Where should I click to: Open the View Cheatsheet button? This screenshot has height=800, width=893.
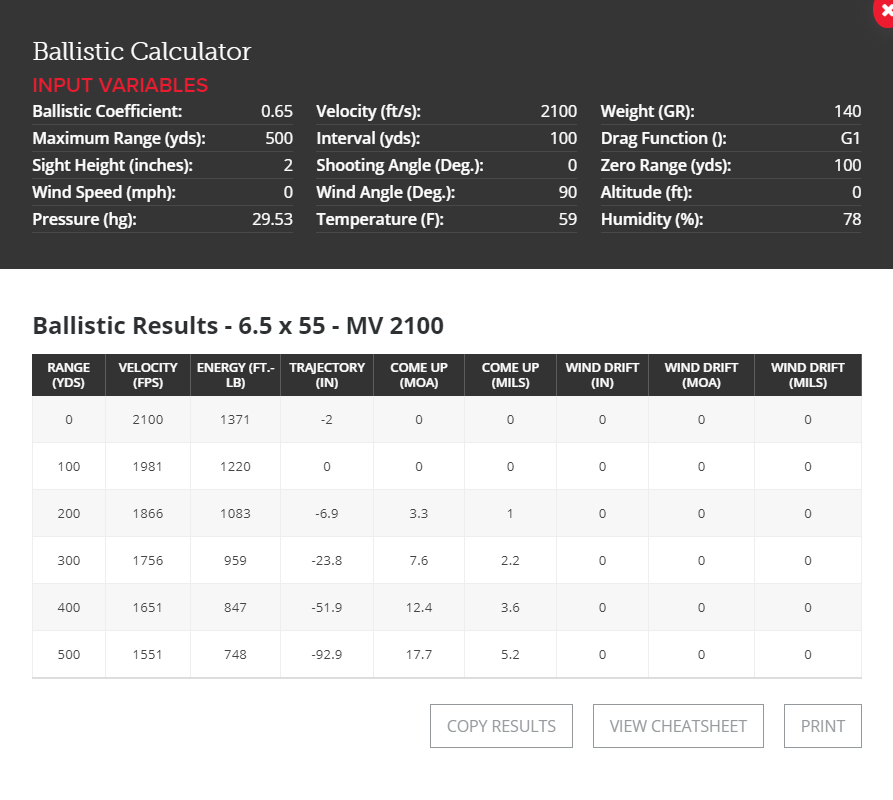point(678,726)
